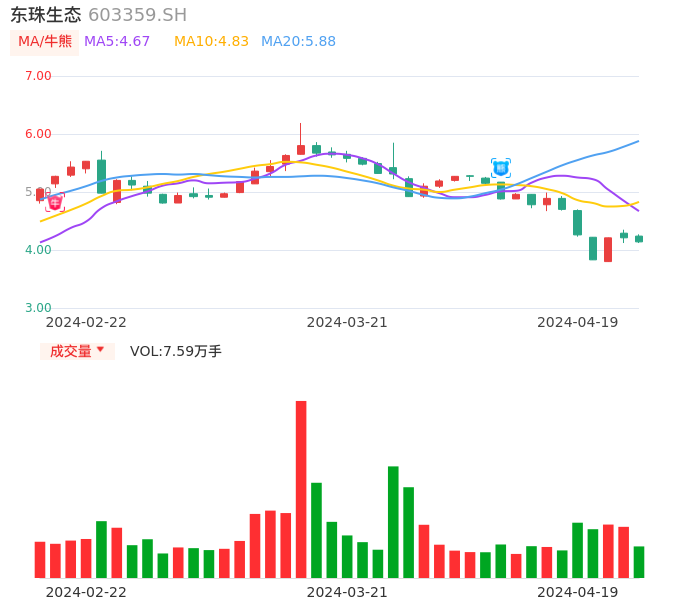The height and width of the screenshot is (606, 686).
Task: Click the tallest red volume bar
Action: pos(301,489)
